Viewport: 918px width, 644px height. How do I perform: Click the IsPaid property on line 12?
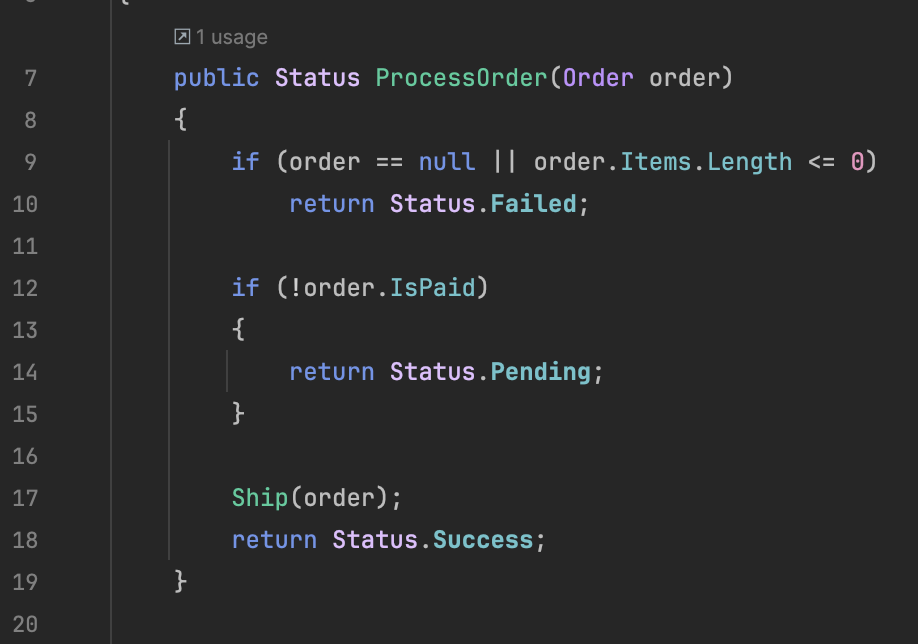point(433,287)
